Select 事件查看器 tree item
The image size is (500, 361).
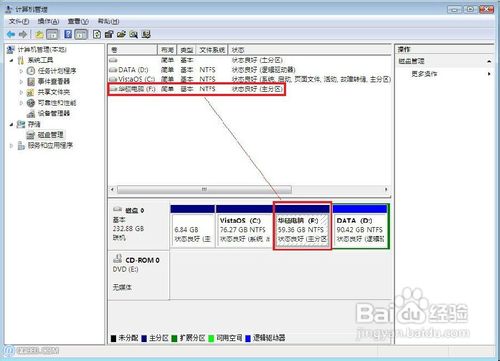pos(54,82)
